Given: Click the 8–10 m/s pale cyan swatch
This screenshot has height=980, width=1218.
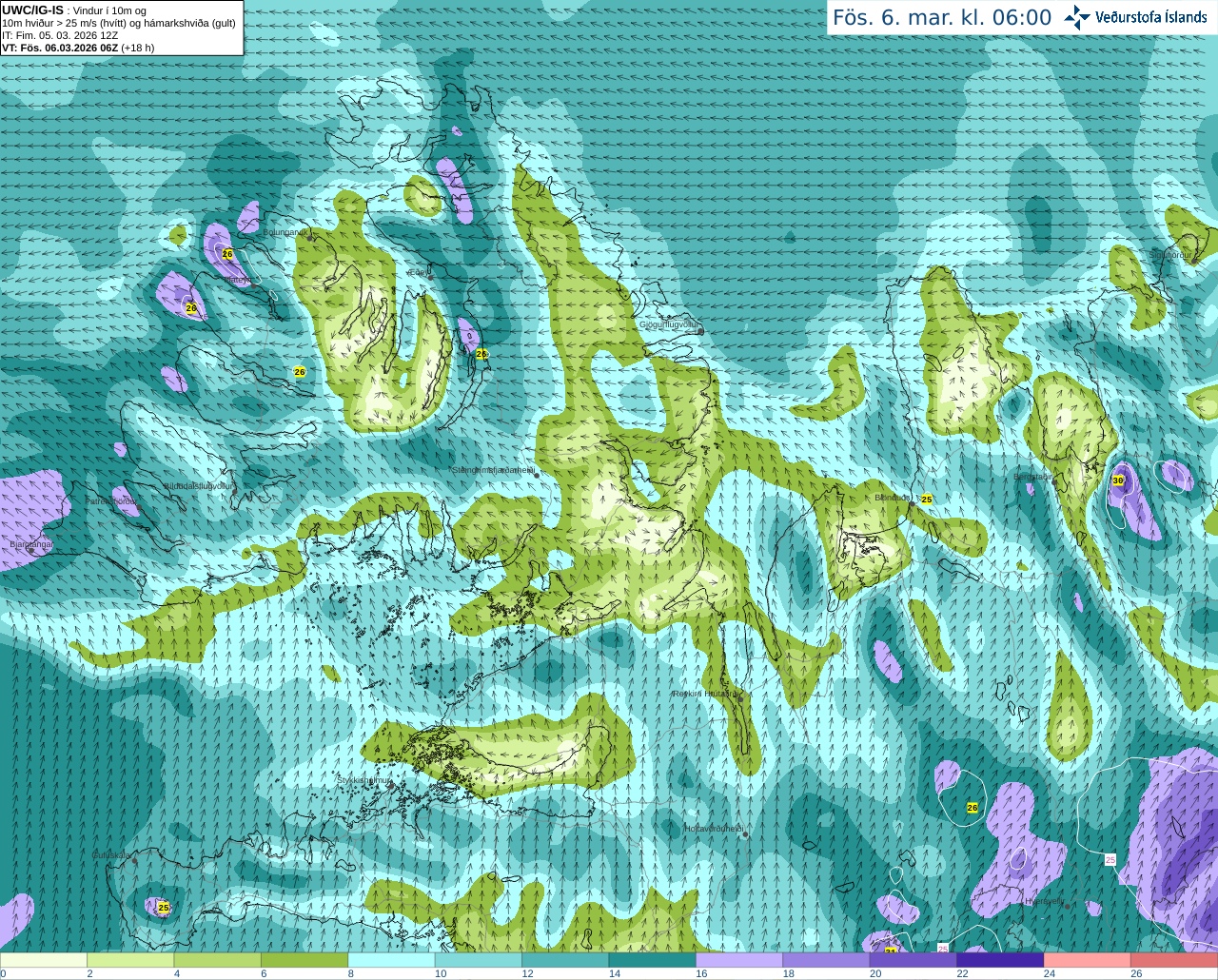Looking at the screenshot, I should coord(392,960).
